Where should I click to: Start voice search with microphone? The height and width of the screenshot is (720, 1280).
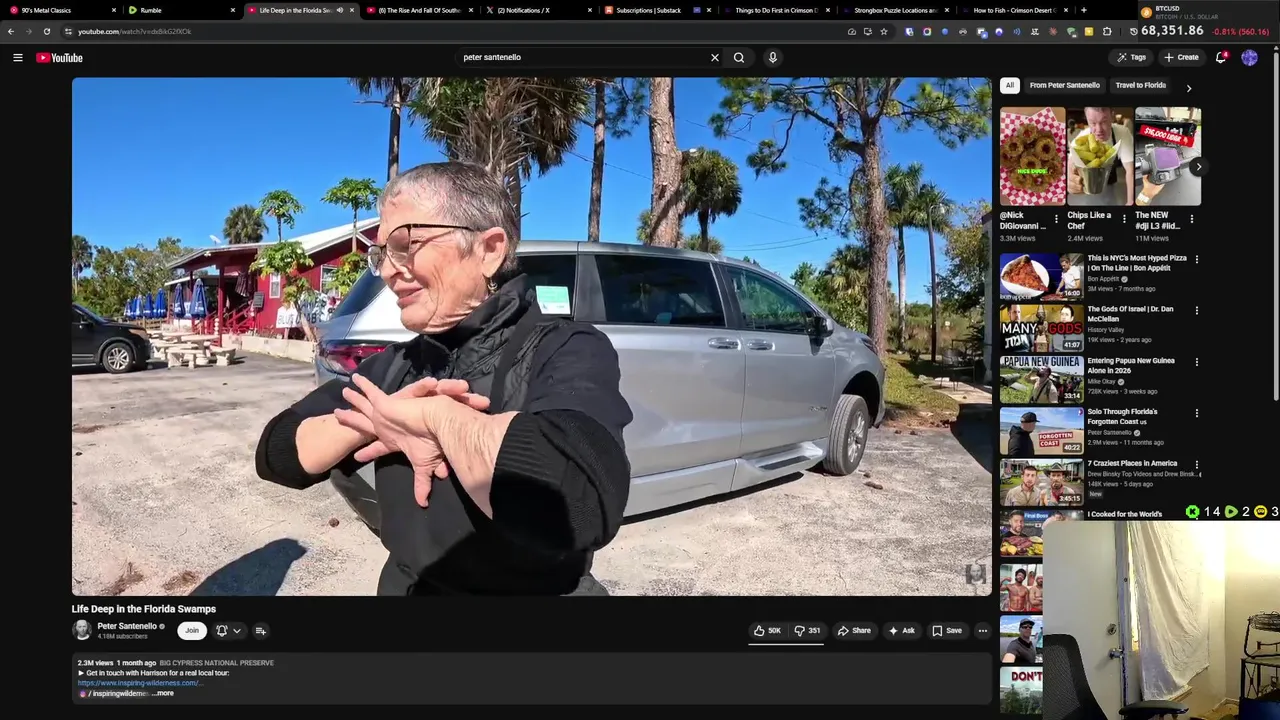[772, 57]
